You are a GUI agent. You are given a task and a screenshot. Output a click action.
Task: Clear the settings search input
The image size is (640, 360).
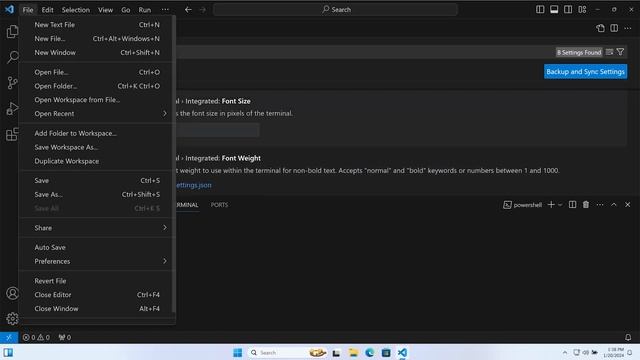coord(609,52)
